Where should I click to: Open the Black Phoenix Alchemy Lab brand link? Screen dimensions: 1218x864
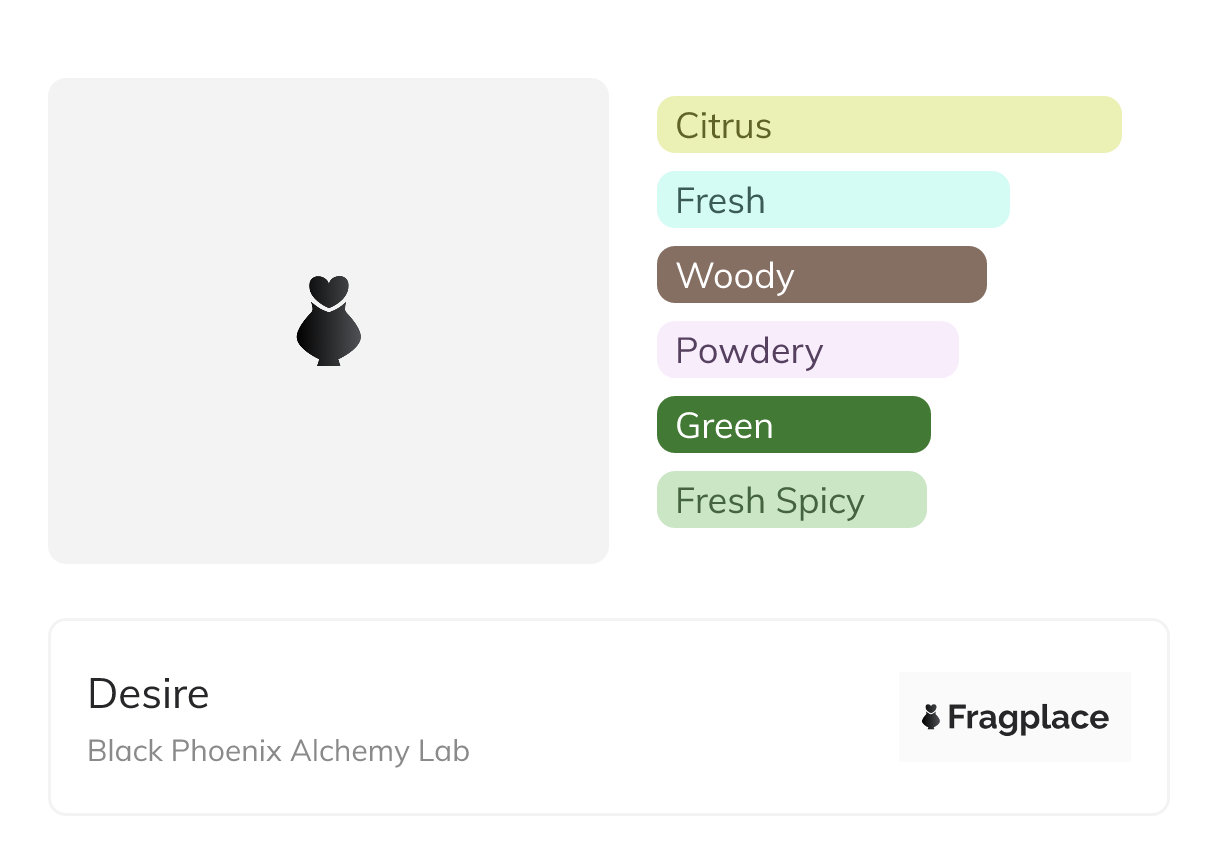coord(278,751)
